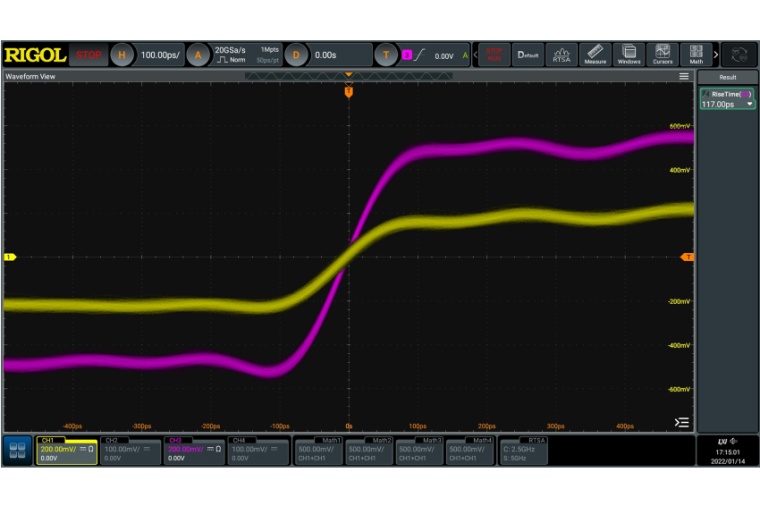This screenshot has width=760, height=506.
Task: Open the bottom-left main menu icon
Action: pyautogui.click(x=17, y=450)
